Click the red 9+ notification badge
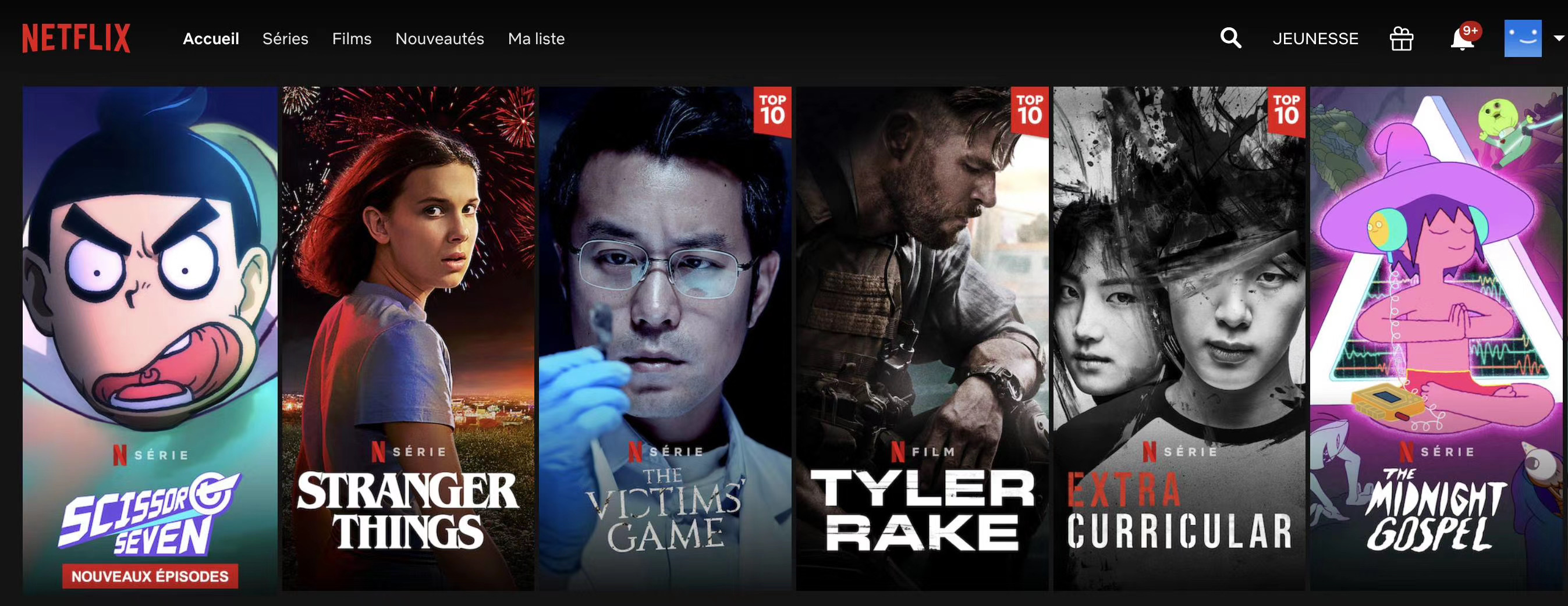Image resolution: width=1568 pixels, height=606 pixels. [x=1470, y=30]
